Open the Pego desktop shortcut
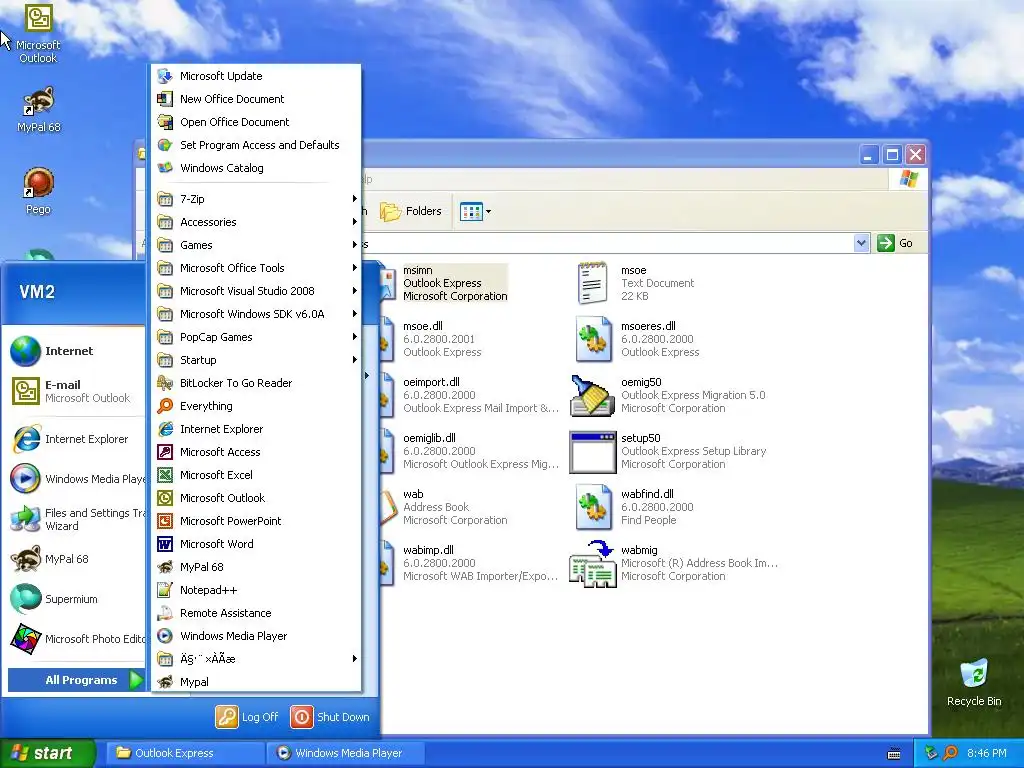Viewport: 1024px width, 768px height. 38,191
